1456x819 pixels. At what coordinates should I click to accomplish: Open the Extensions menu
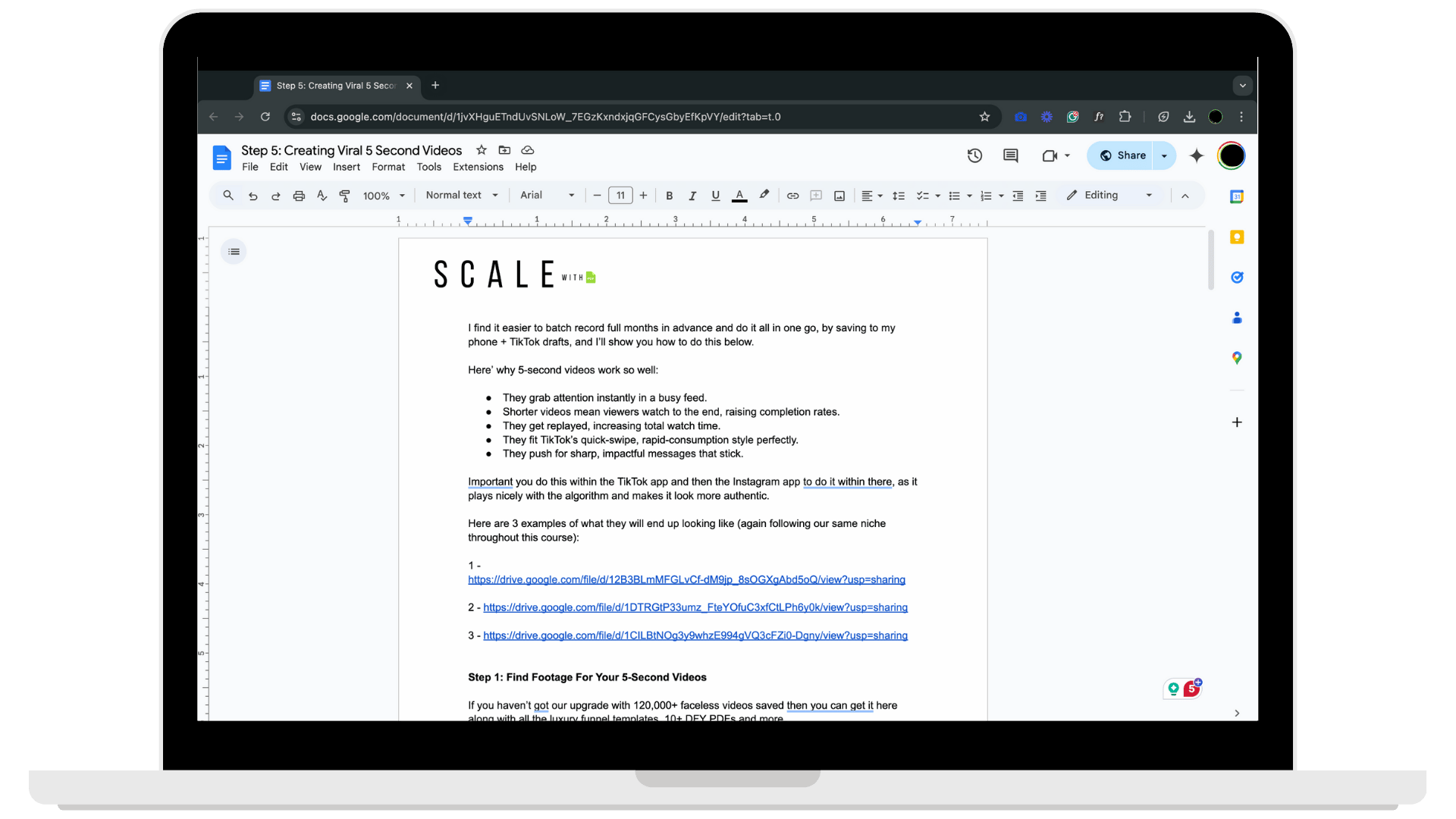coord(478,167)
